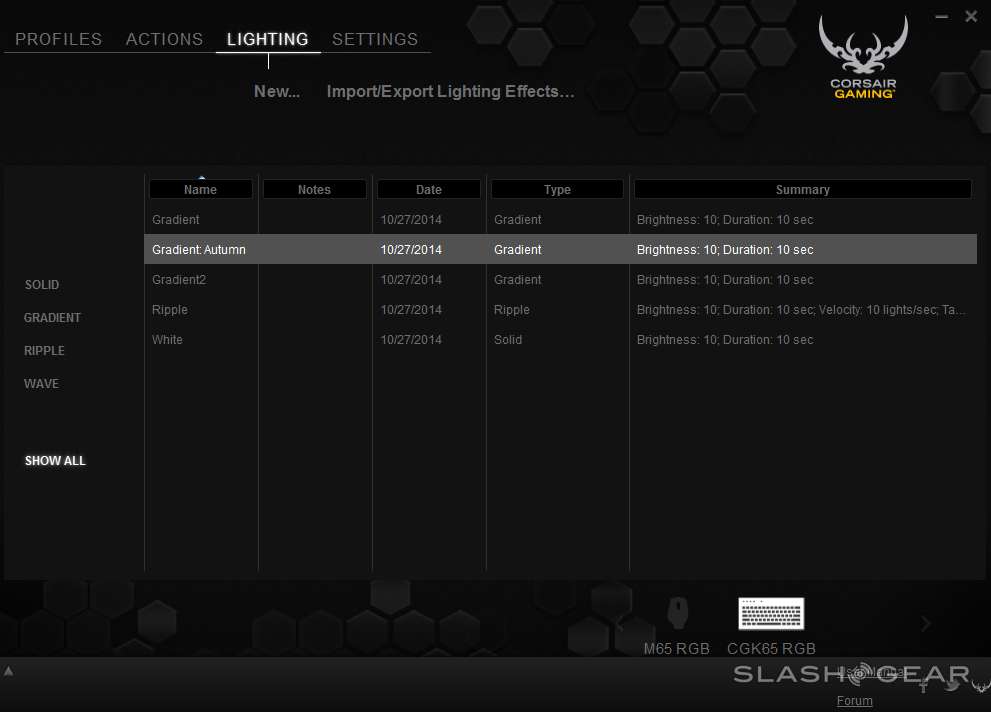Go to the Settings tab
This screenshot has height=712, width=991.
point(375,39)
